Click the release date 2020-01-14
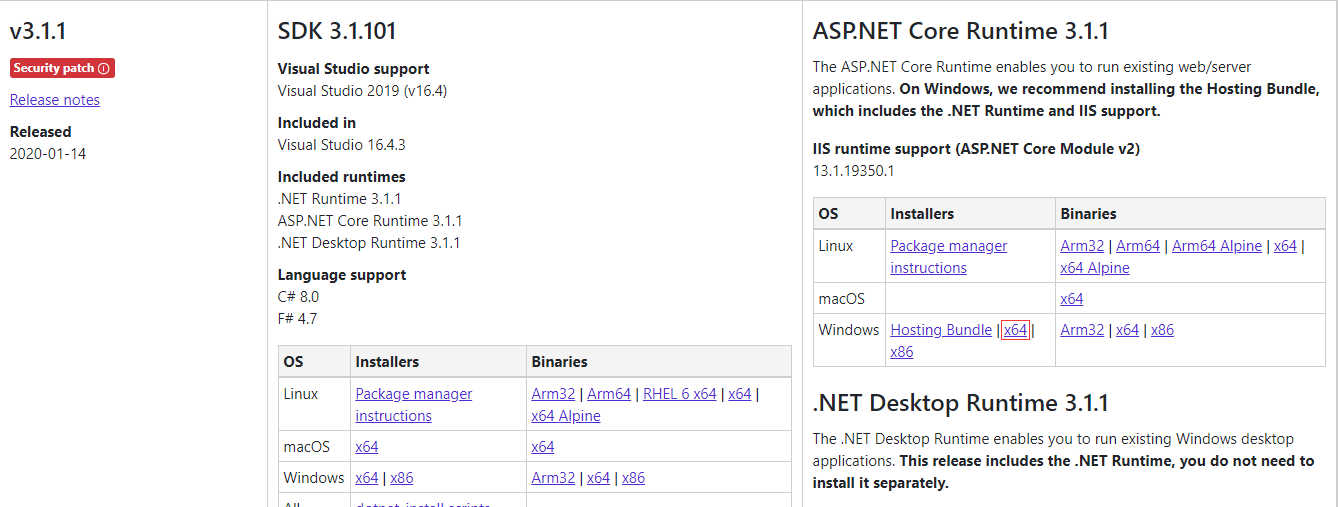The image size is (1338, 507). [48, 154]
